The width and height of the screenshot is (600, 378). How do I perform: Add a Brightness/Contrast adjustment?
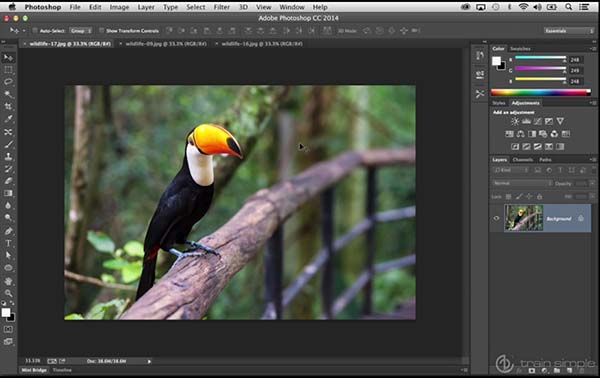pos(515,121)
